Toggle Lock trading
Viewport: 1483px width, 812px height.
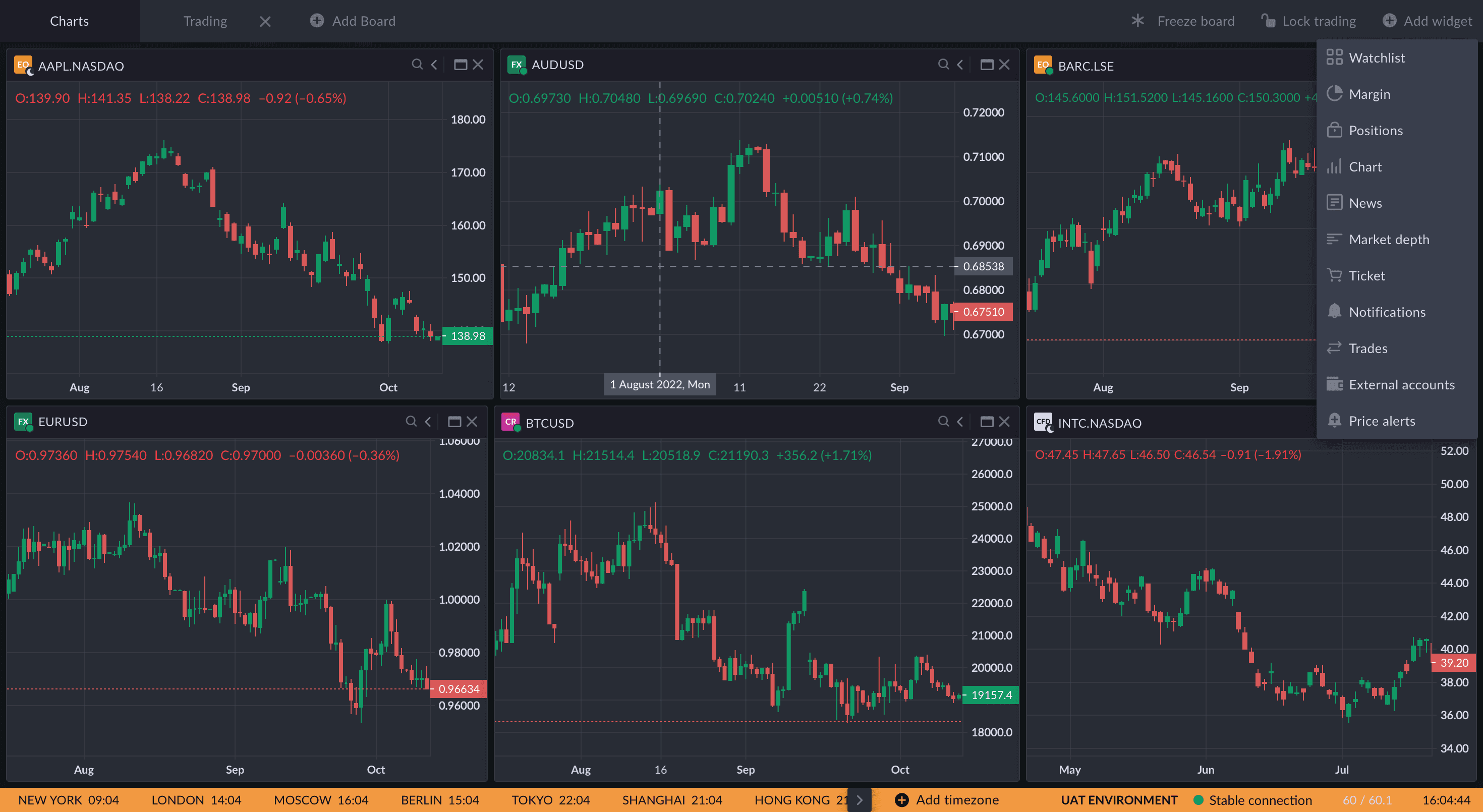(1308, 21)
